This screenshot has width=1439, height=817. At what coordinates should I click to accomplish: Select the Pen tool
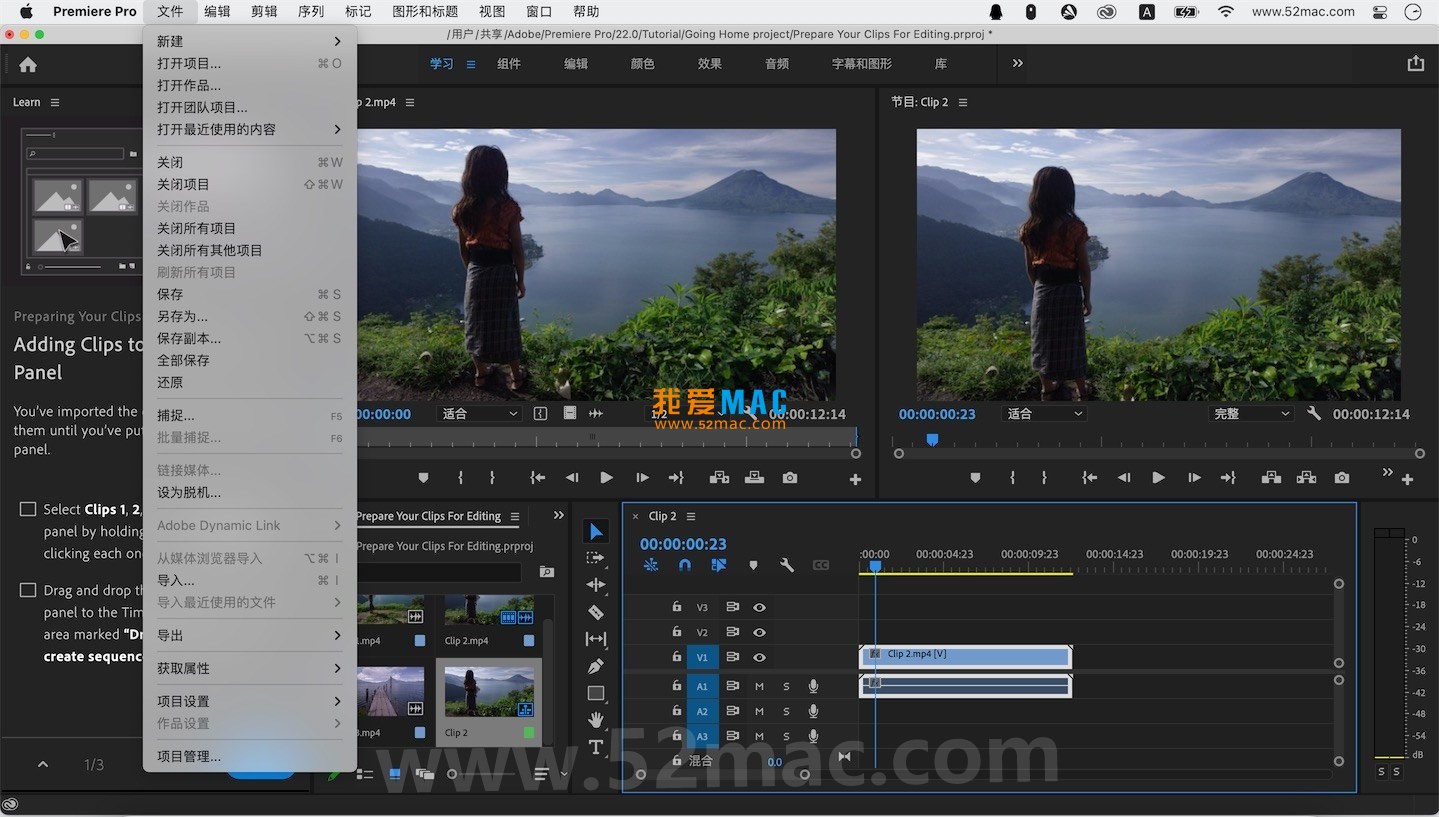(596, 666)
